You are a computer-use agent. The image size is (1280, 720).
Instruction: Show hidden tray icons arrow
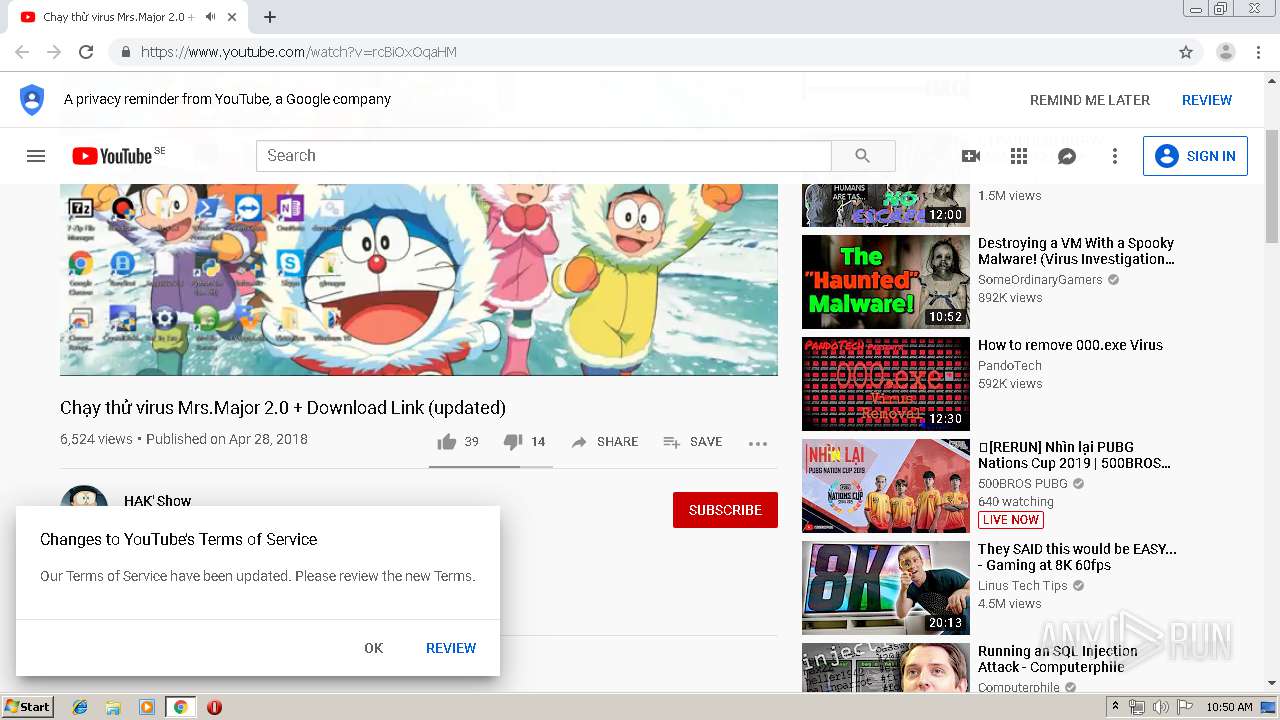[x=1116, y=707]
